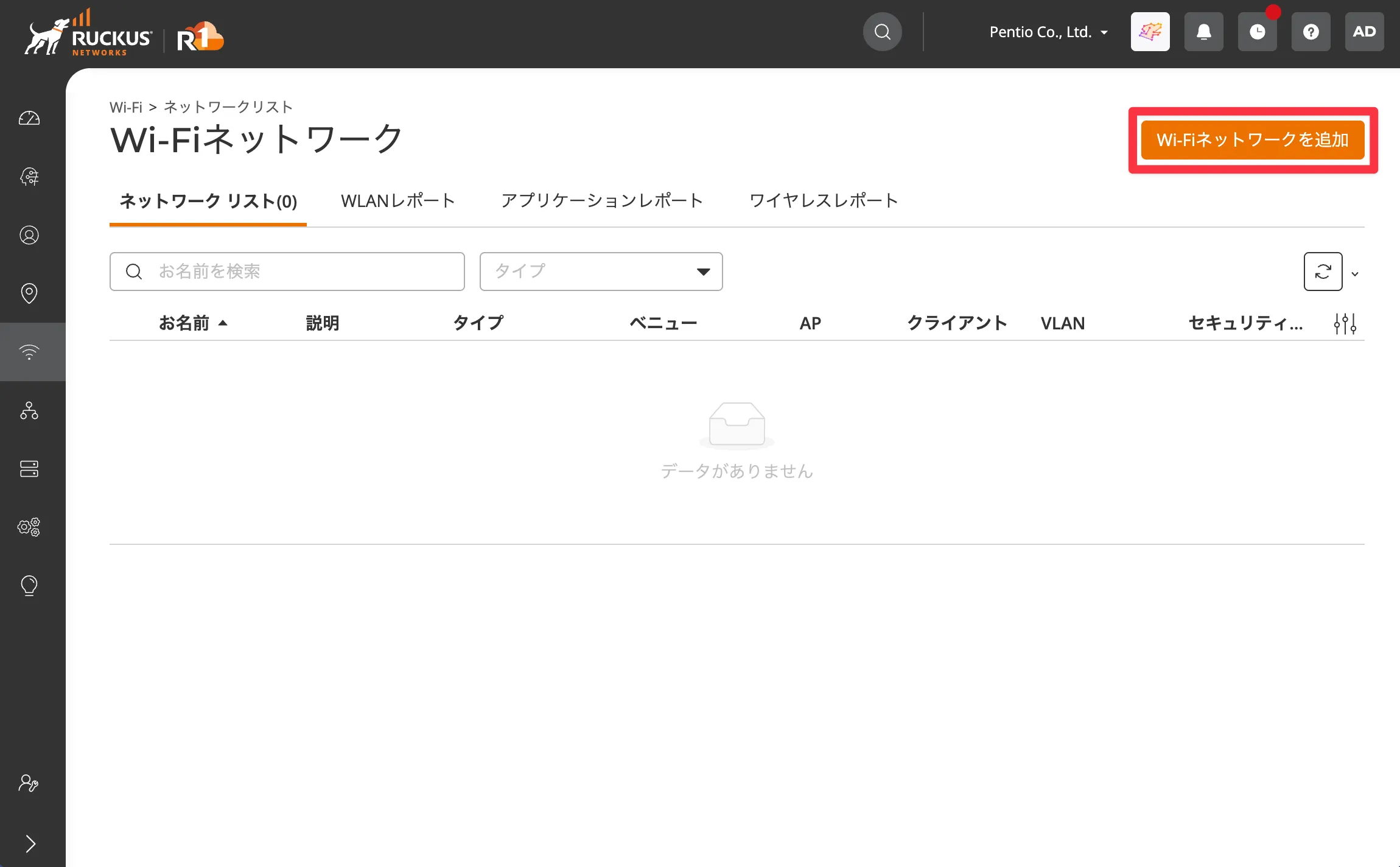Open the colorful AI assistant icon
Viewport: 1400px width, 867px height.
[1150, 32]
